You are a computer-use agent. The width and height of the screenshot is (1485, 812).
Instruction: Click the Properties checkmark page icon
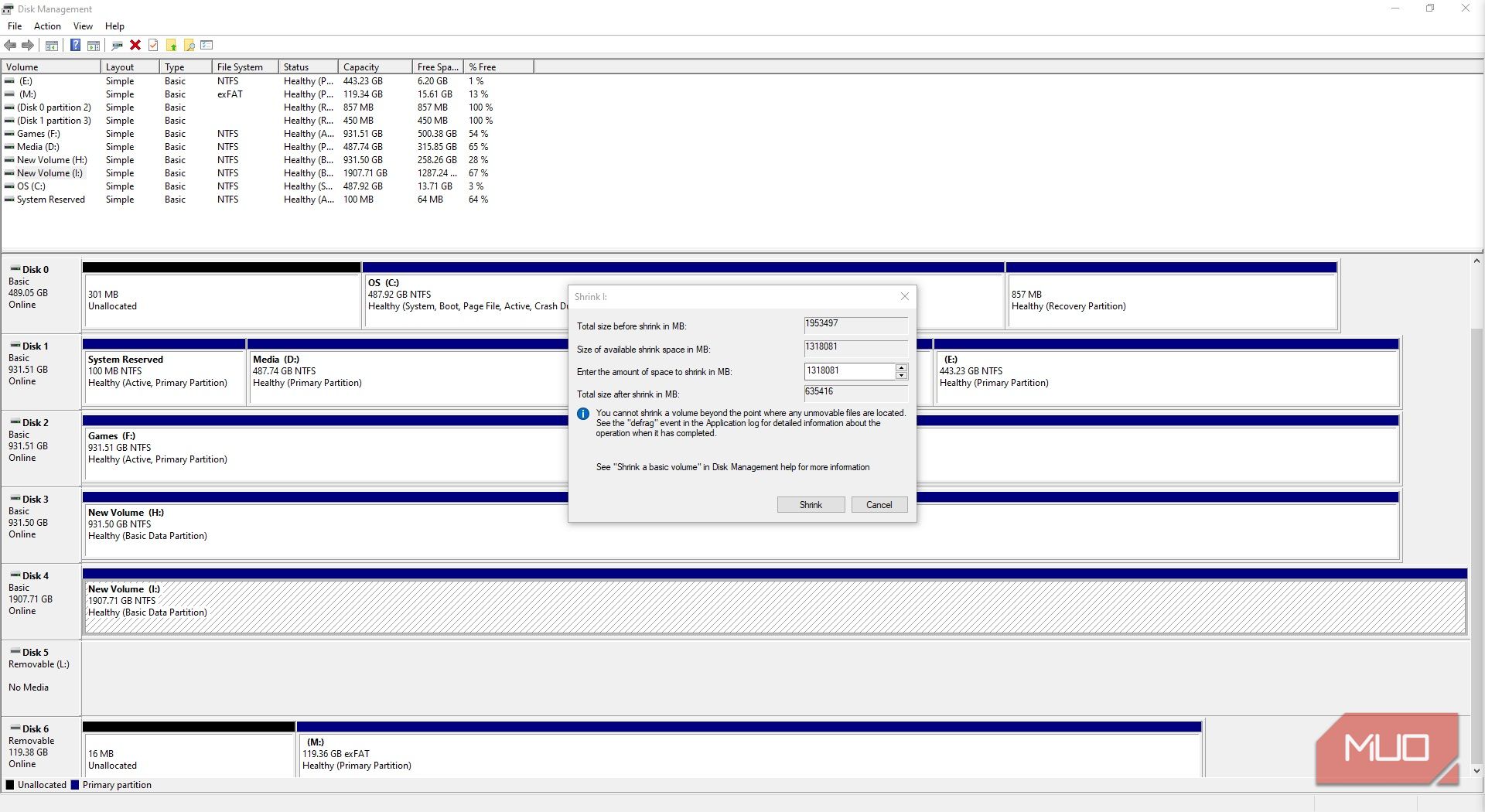tap(153, 45)
